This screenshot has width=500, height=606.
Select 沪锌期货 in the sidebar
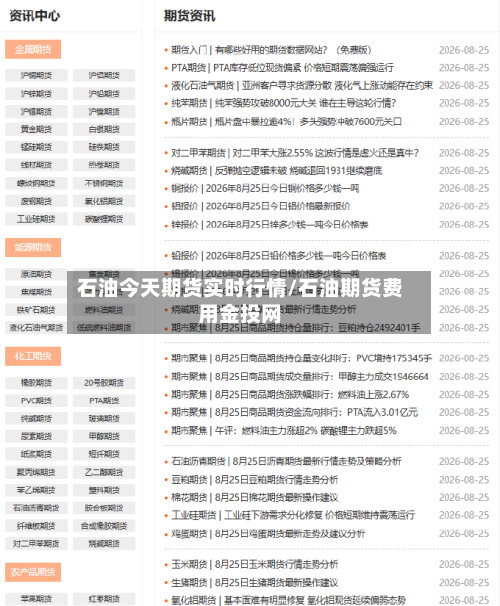[x=36, y=94]
